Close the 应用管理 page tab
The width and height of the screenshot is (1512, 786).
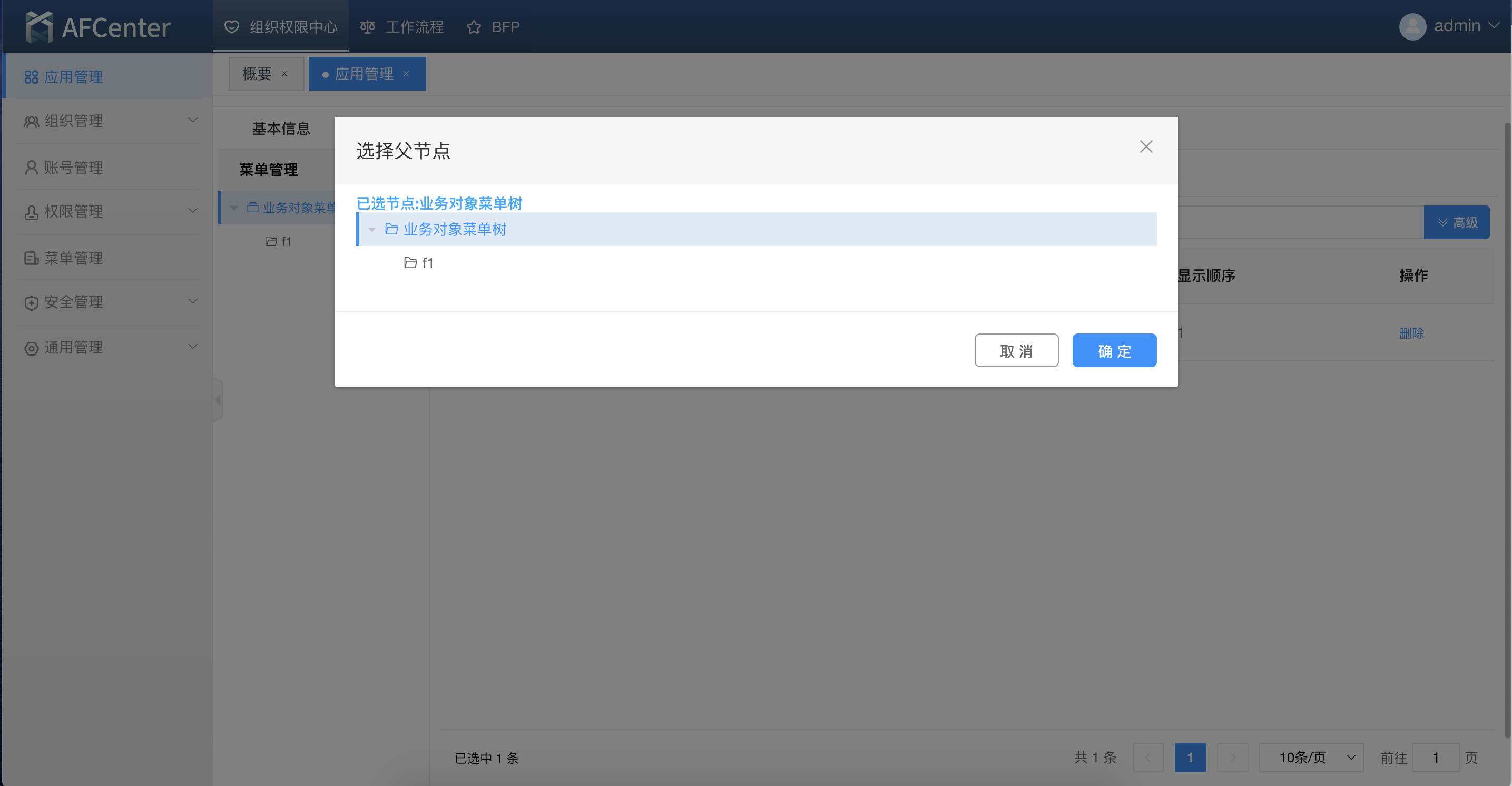406,74
